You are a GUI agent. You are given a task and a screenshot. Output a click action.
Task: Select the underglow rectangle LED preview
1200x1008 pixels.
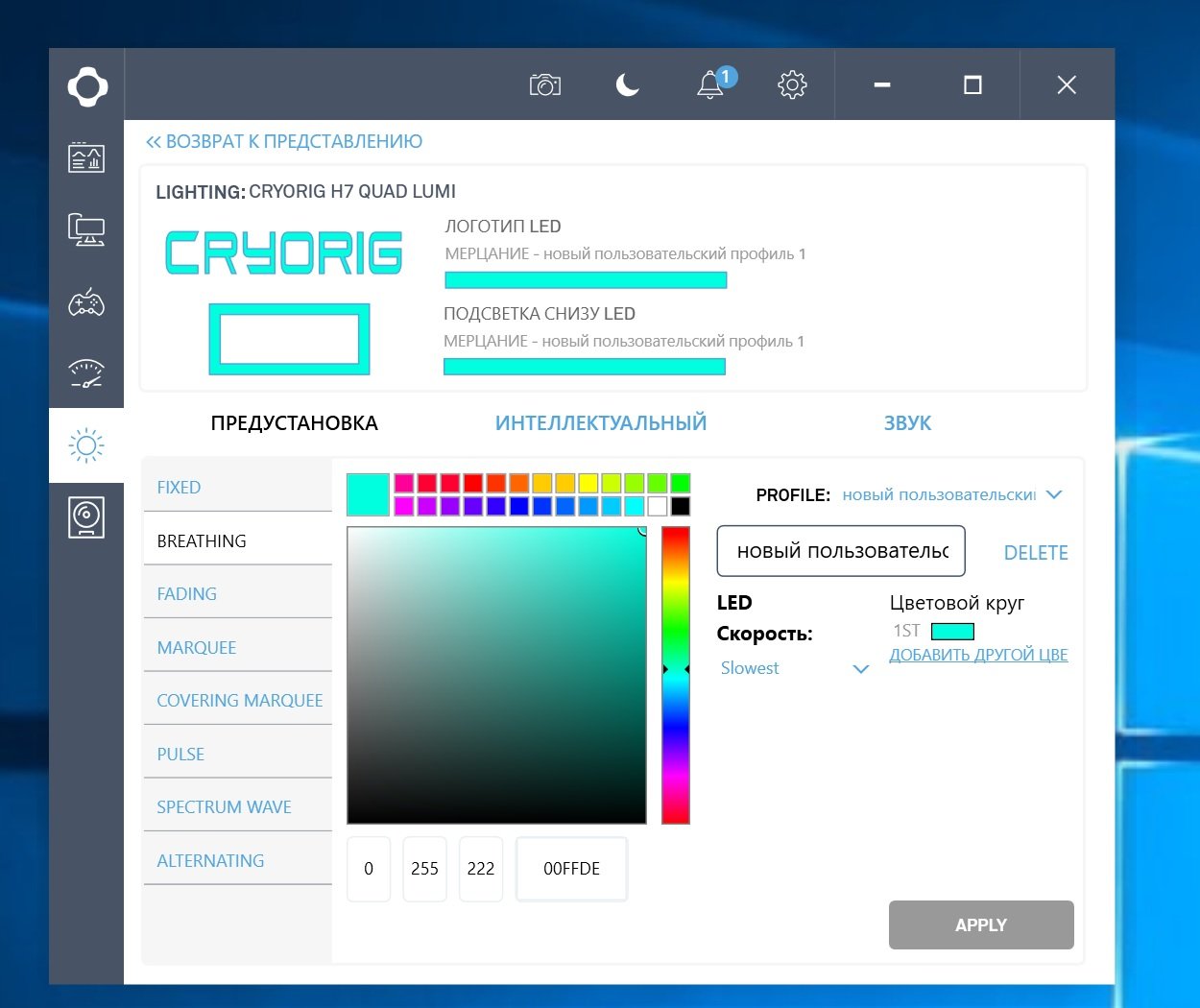[x=289, y=339]
